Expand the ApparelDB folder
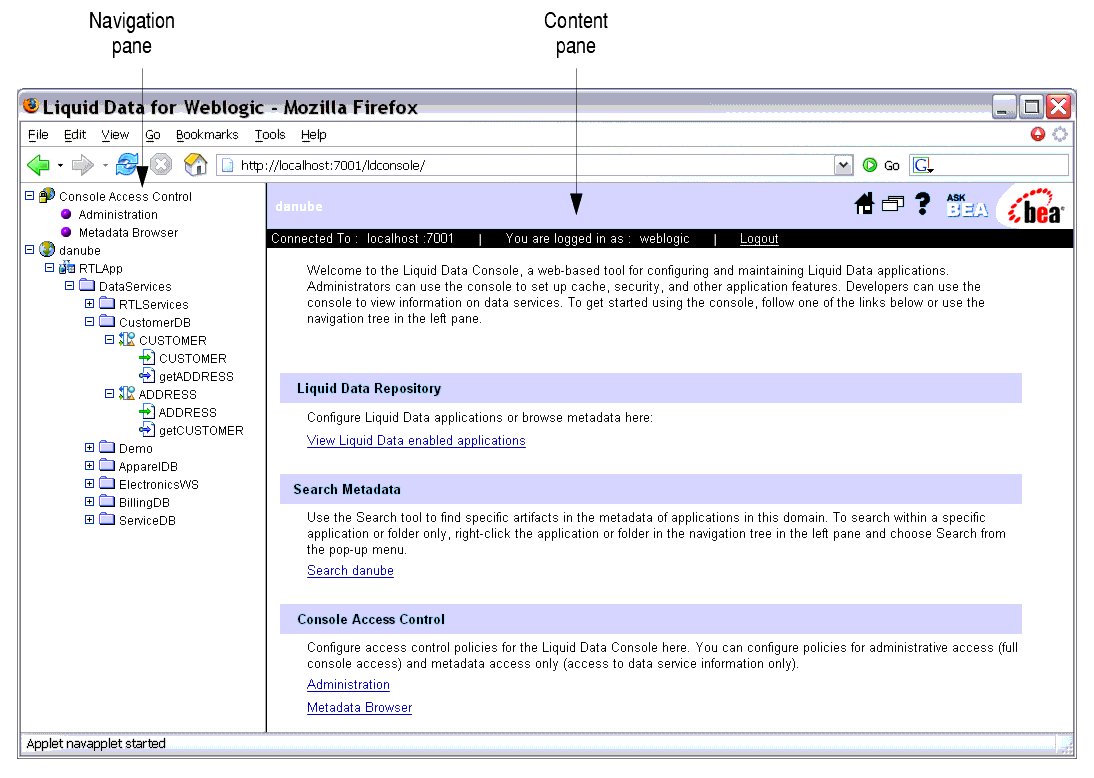 coord(89,465)
